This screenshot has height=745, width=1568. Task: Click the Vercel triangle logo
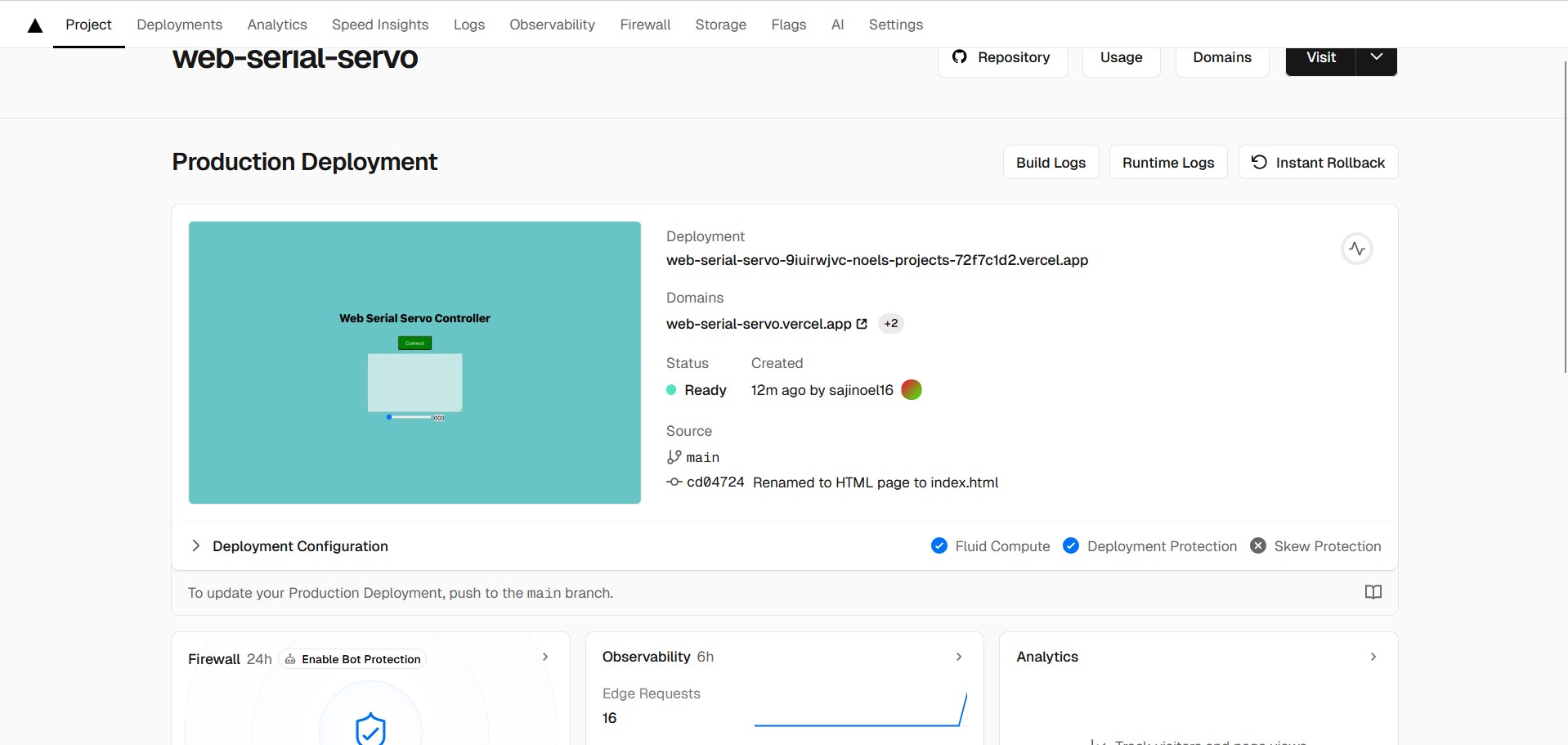coord(35,25)
